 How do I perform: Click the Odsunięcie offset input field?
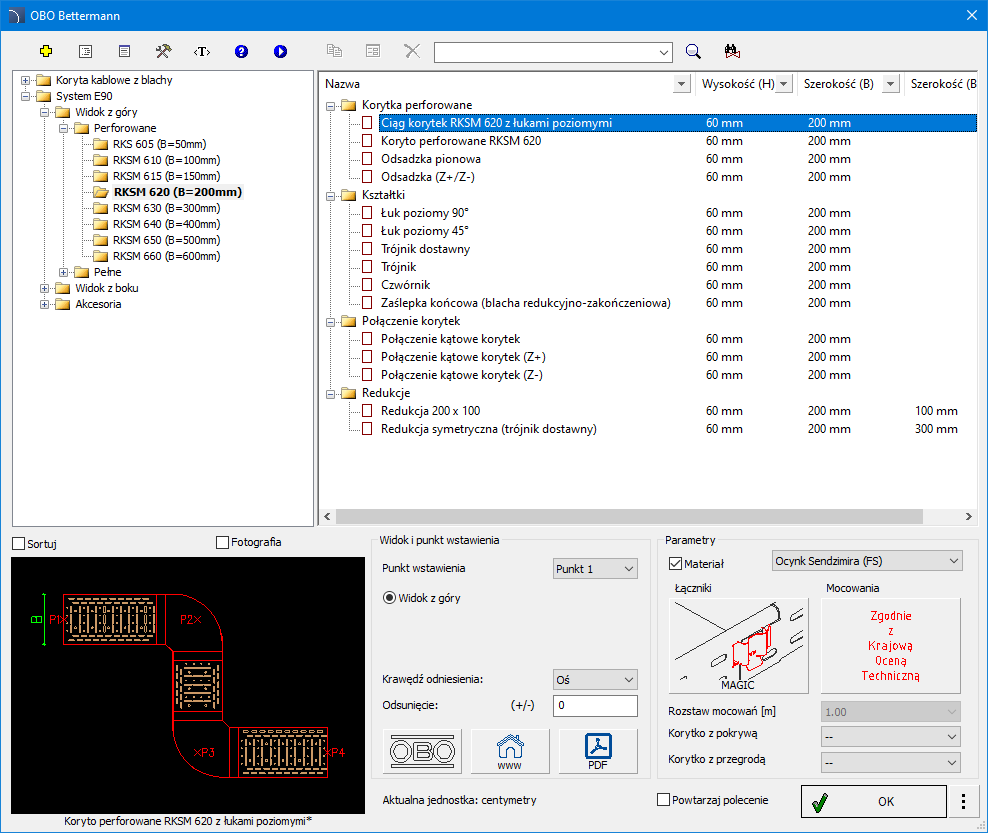(595, 706)
